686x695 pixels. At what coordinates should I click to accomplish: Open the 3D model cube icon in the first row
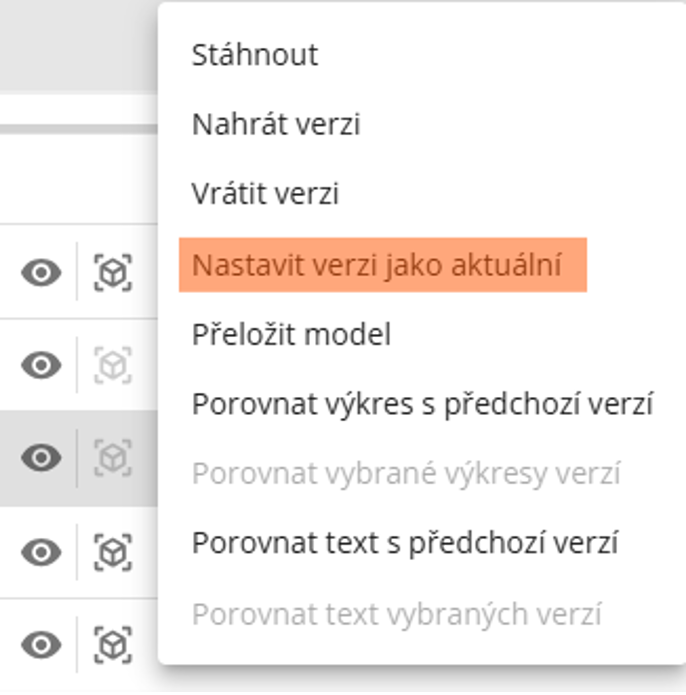click(113, 272)
